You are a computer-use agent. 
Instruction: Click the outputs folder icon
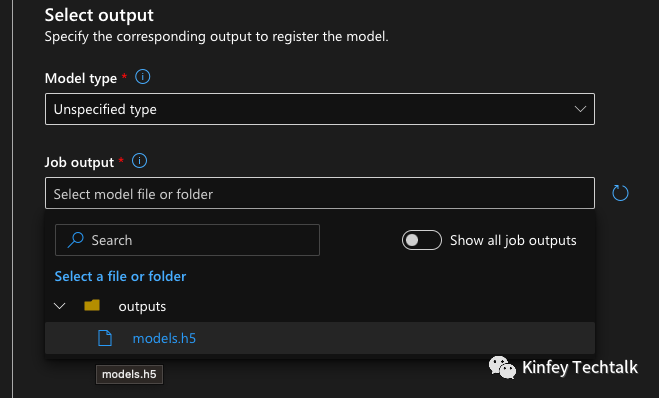coord(92,306)
